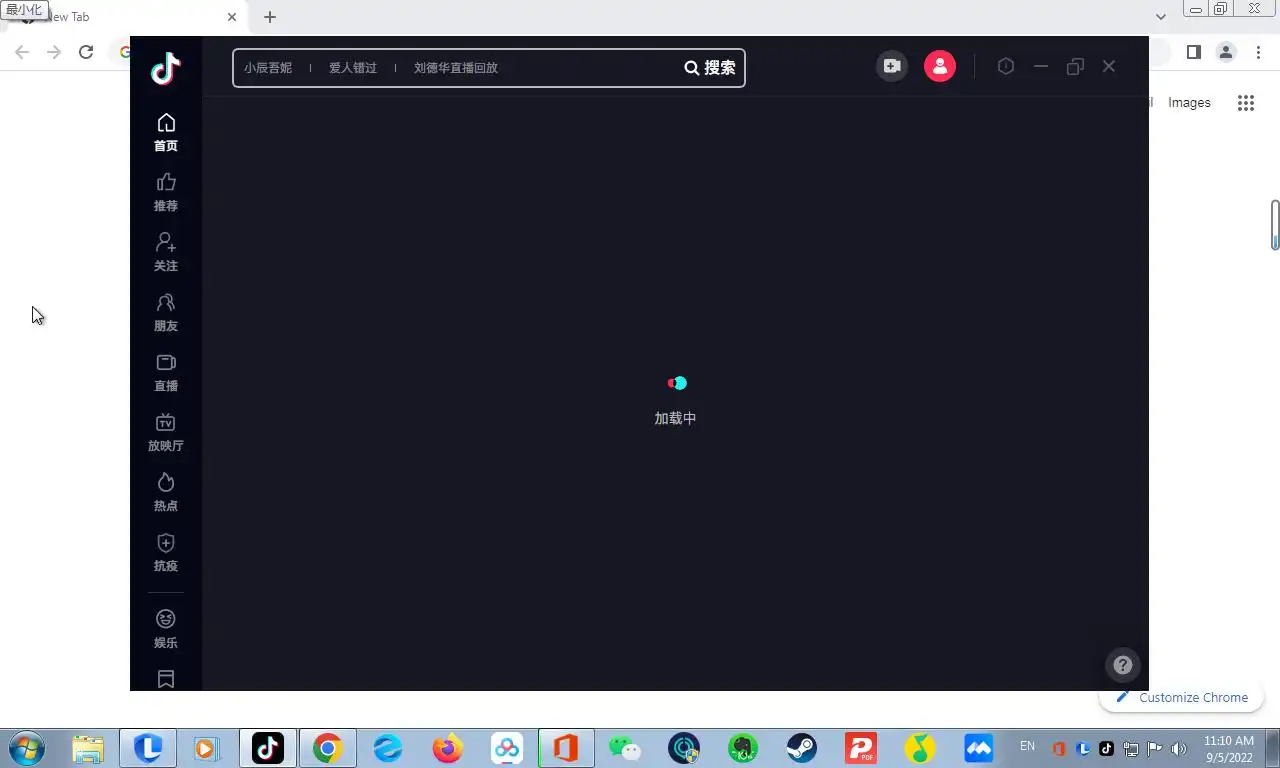Click the upload video camera icon
1280x768 pixels.
[892, 66]
